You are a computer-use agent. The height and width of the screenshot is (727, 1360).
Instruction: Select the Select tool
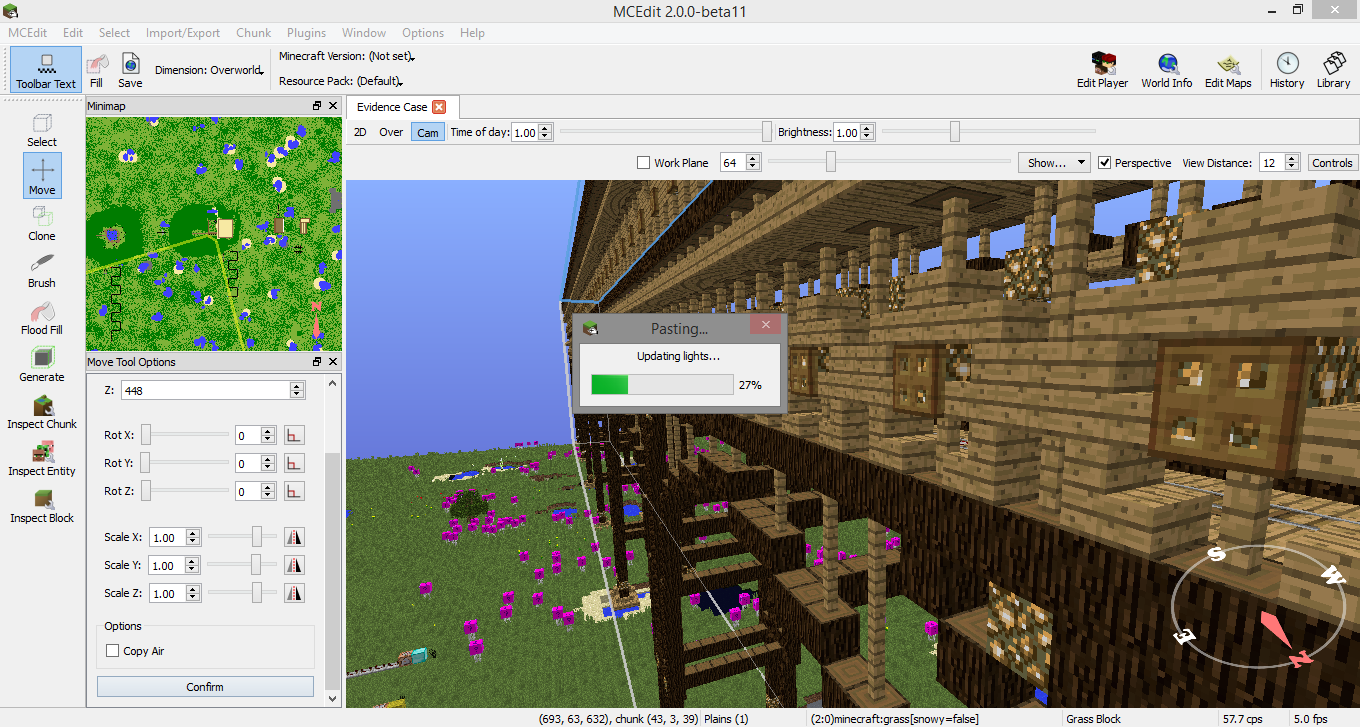click(42, 130)
